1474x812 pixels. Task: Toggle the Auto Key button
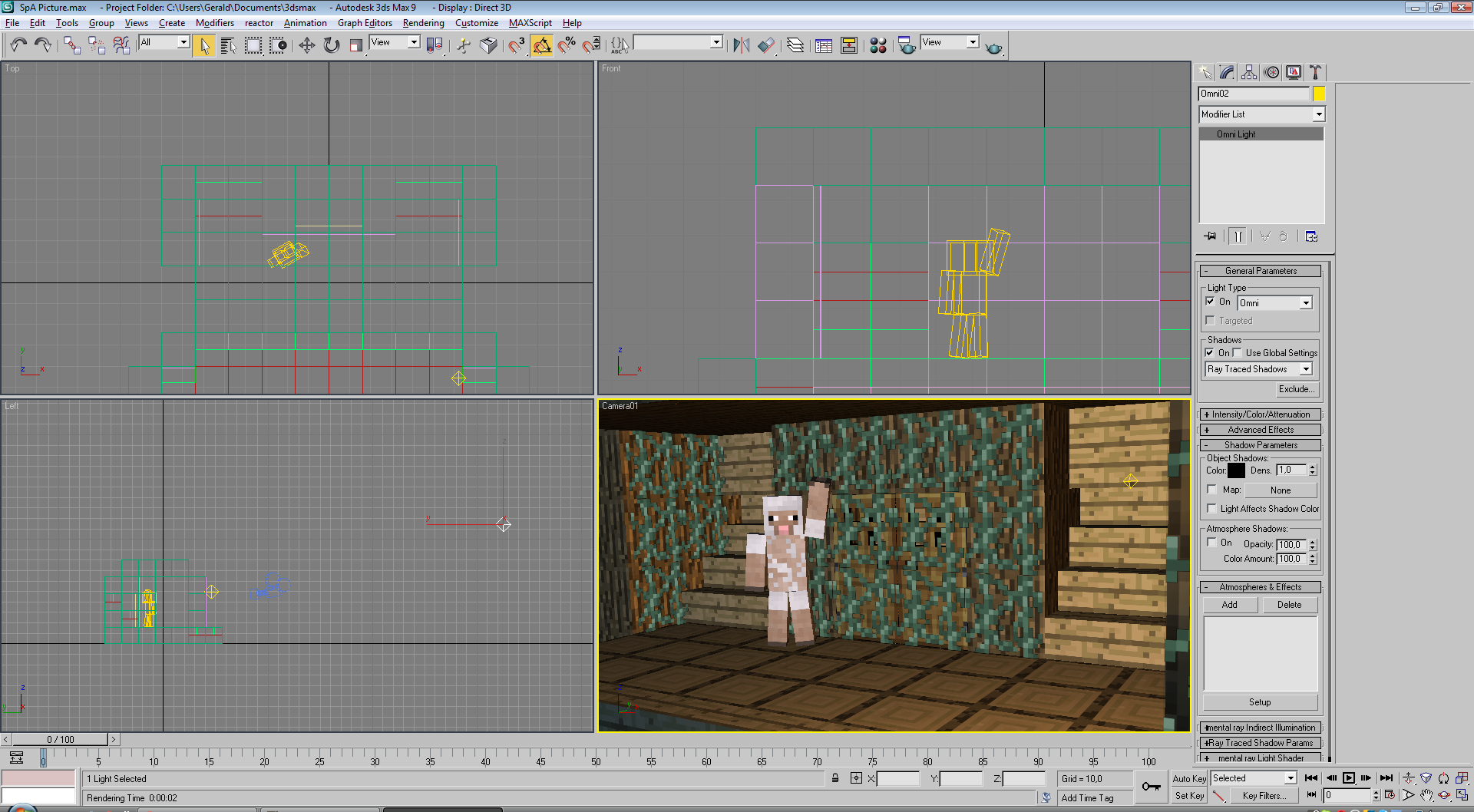pyautogui.click(x=1189, y=778)
